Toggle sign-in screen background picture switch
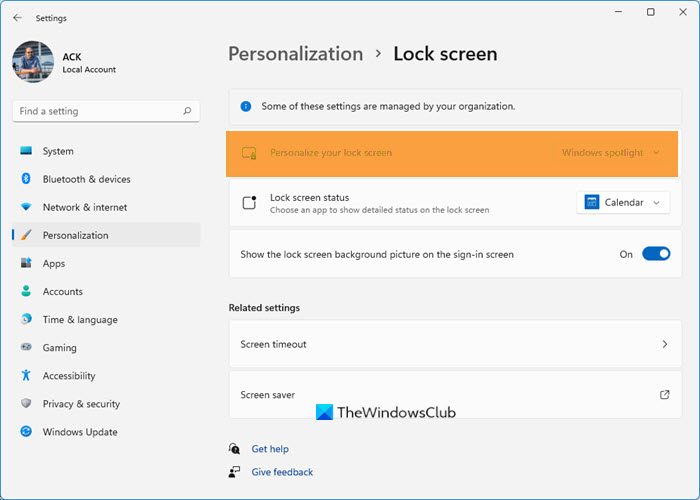700x500 pixels. [655, 254]
